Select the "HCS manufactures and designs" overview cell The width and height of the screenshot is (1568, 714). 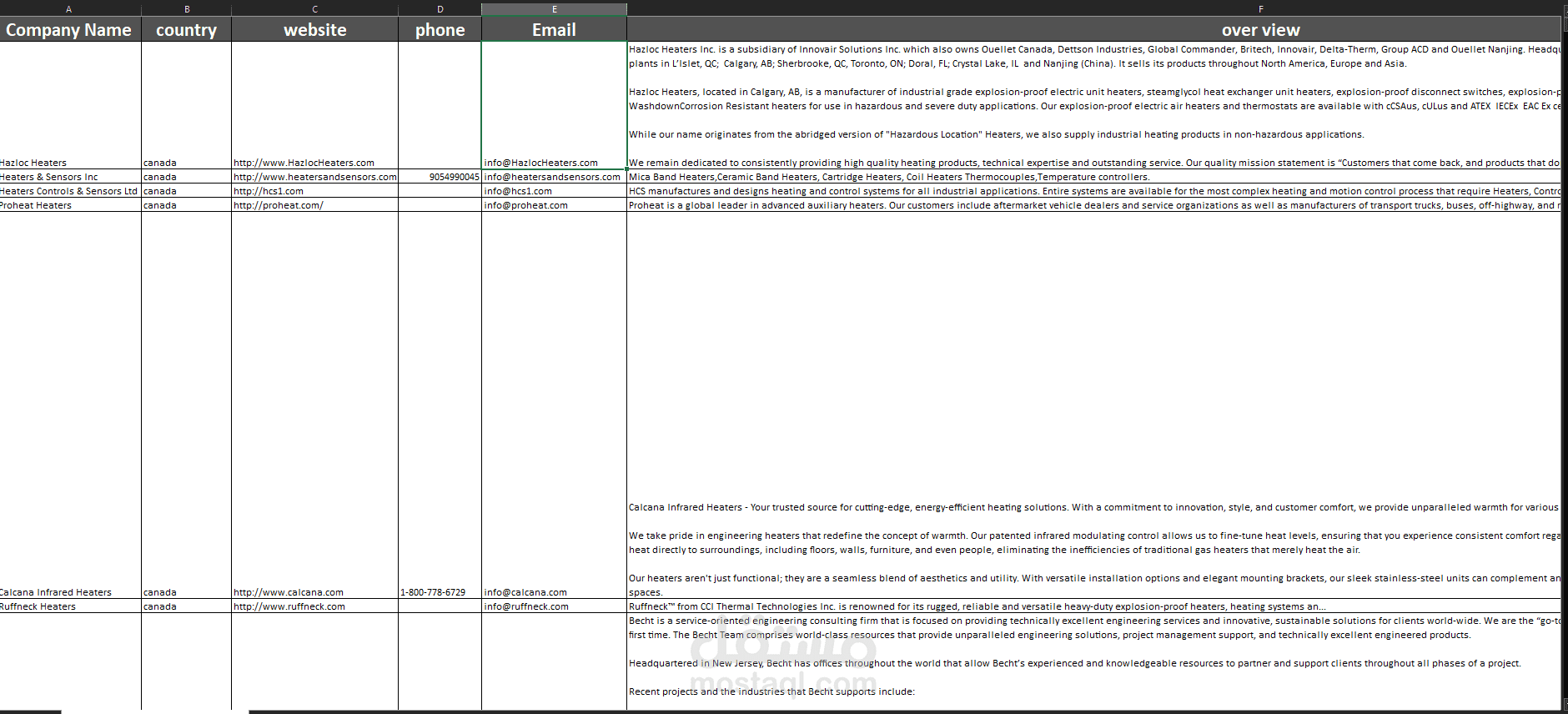tap(1093, 191)
